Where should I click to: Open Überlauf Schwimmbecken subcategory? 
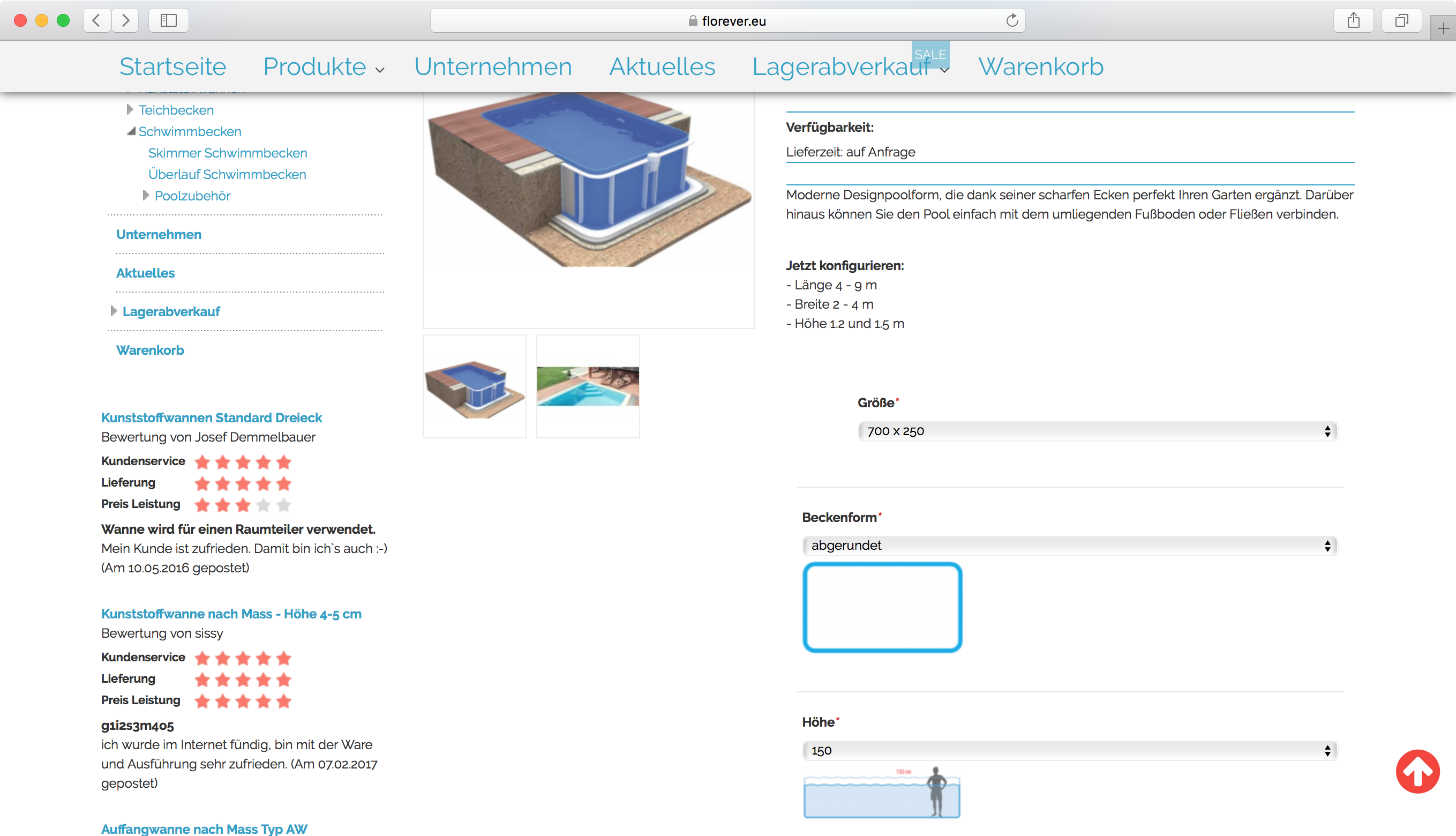pyautogui.click(x=227, y=174)
